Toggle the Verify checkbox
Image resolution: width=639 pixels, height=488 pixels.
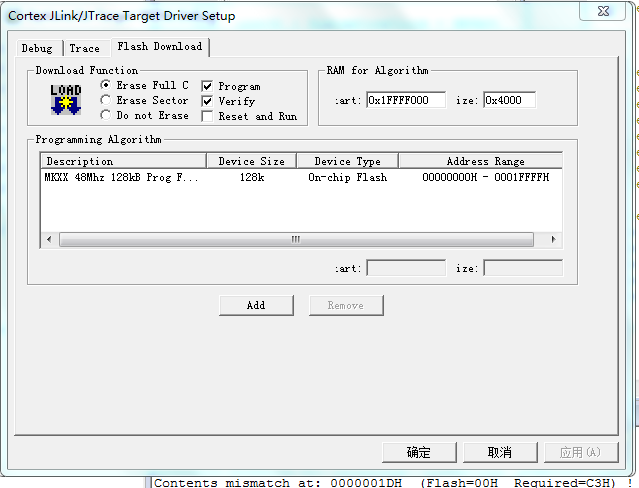207,101
